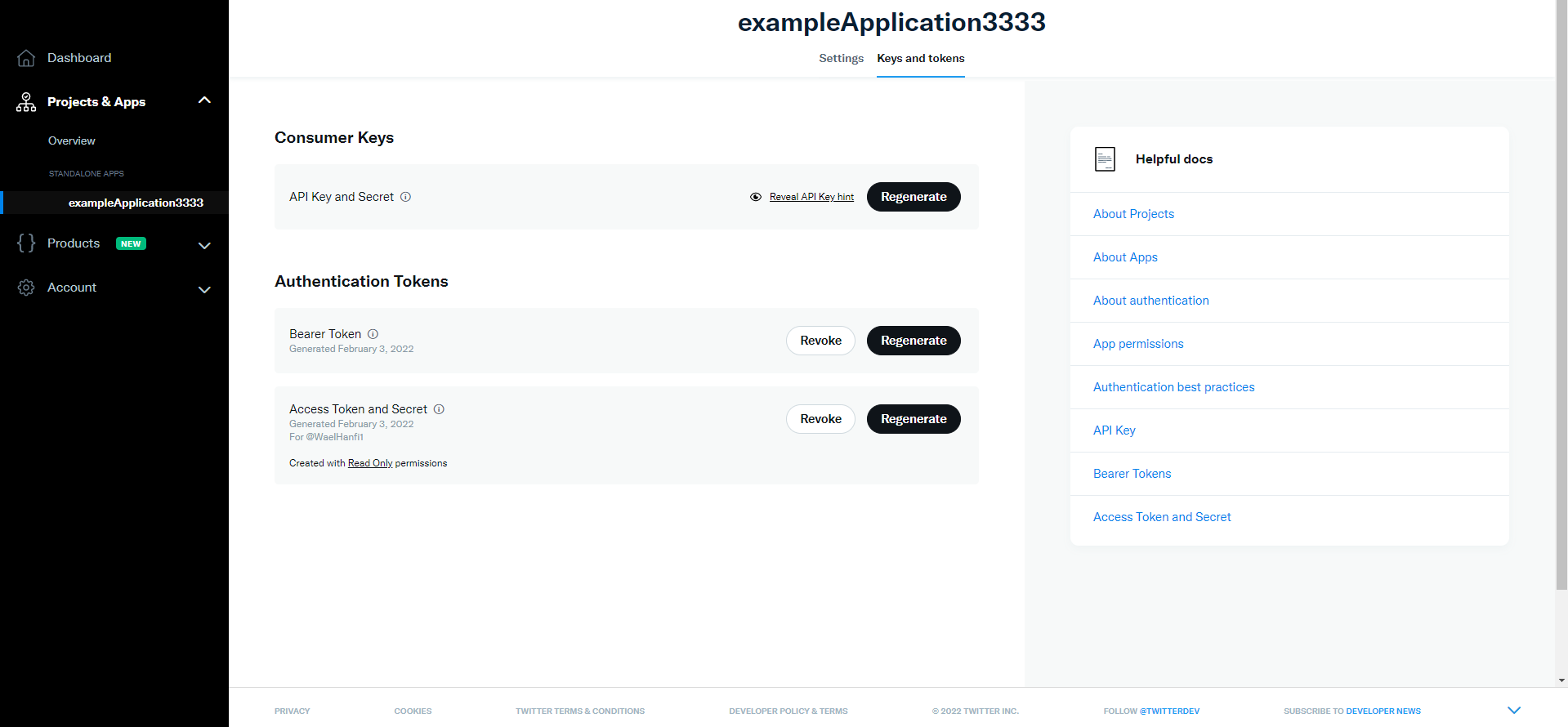Open Dashboard from the sidebar
1568x727 pixels.
pos(79,58)
